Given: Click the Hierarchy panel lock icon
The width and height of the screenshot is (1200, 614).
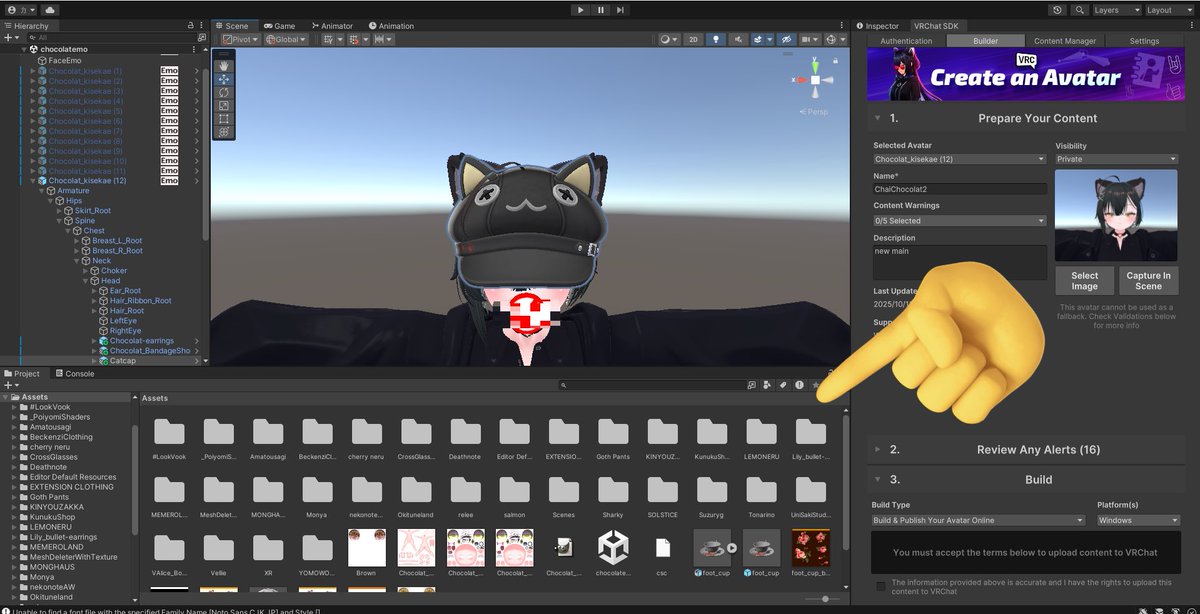Looking at the screenshot, I should (x=191, y=25).
